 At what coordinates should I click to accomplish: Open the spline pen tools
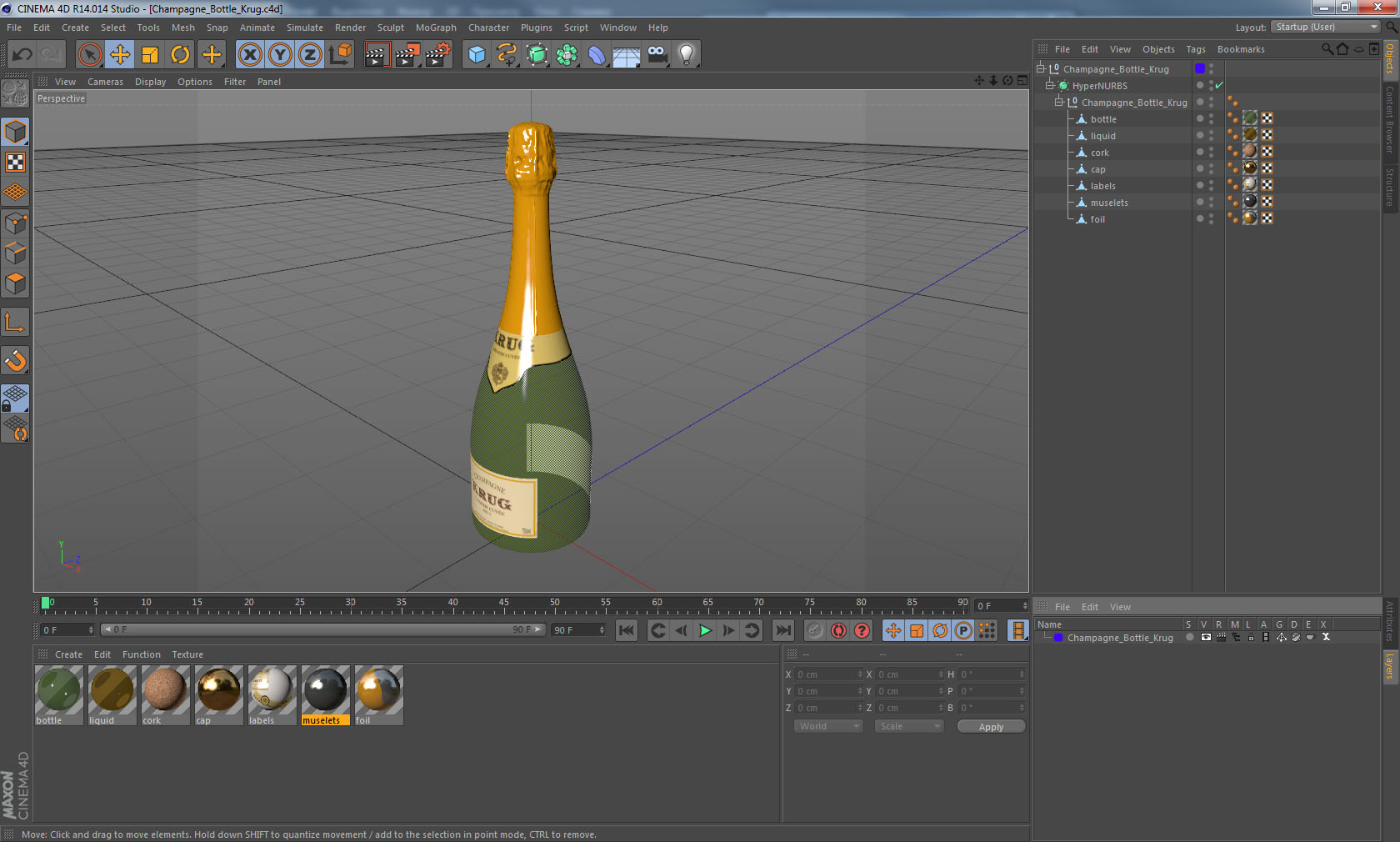coord(507,55)
